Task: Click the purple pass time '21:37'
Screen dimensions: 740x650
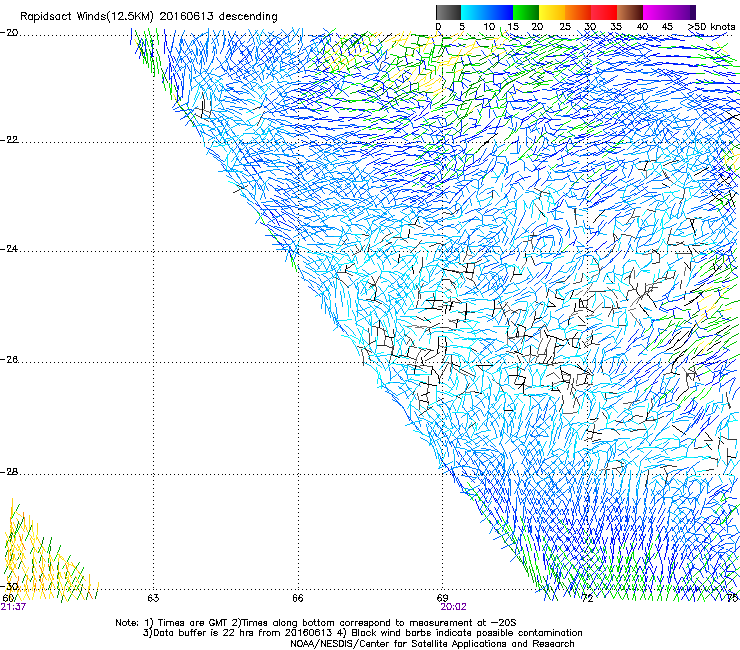Action: click(x=13, y=607)
